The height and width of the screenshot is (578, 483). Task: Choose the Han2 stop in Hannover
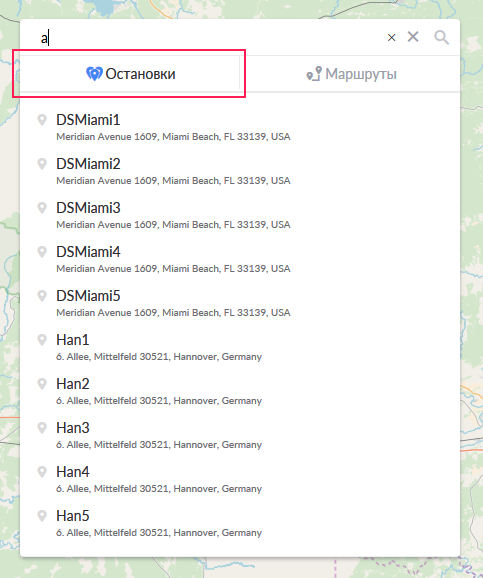(240, 391)
